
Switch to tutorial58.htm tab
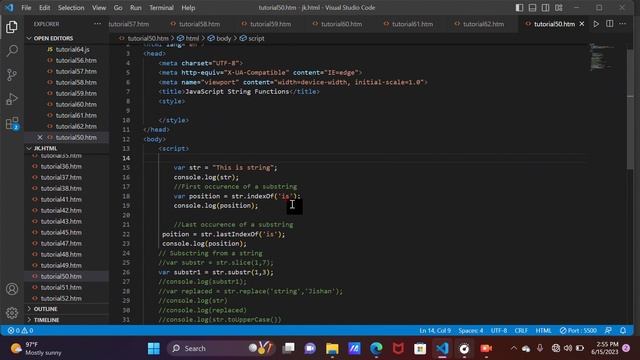(196, 24)
